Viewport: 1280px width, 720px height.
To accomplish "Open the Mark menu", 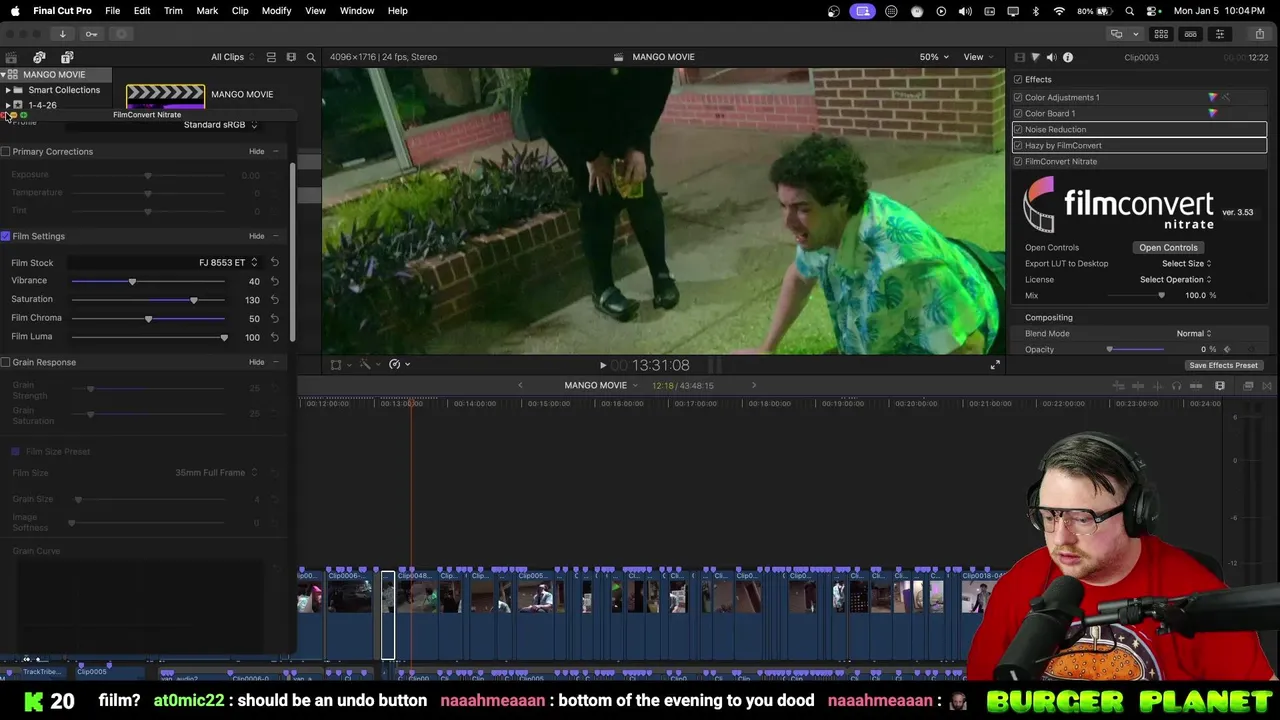I will [207, 10].
